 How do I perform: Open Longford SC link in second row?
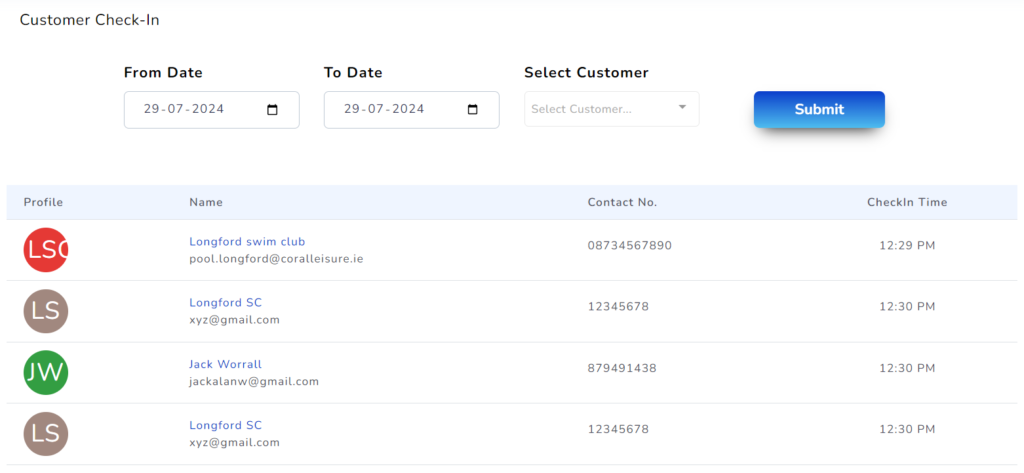(225, 302)
